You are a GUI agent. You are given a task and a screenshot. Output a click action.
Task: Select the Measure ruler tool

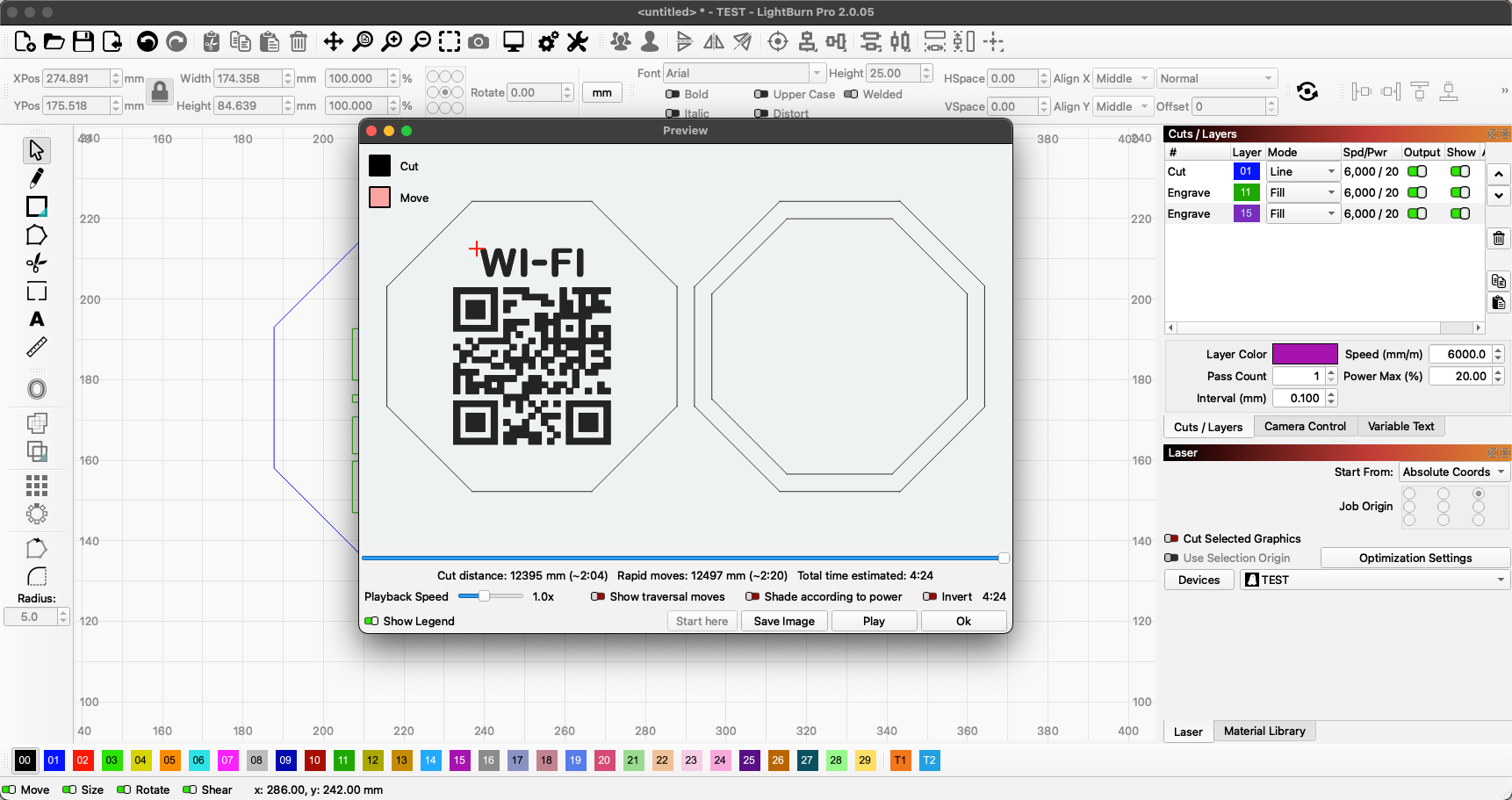(36, 348)
